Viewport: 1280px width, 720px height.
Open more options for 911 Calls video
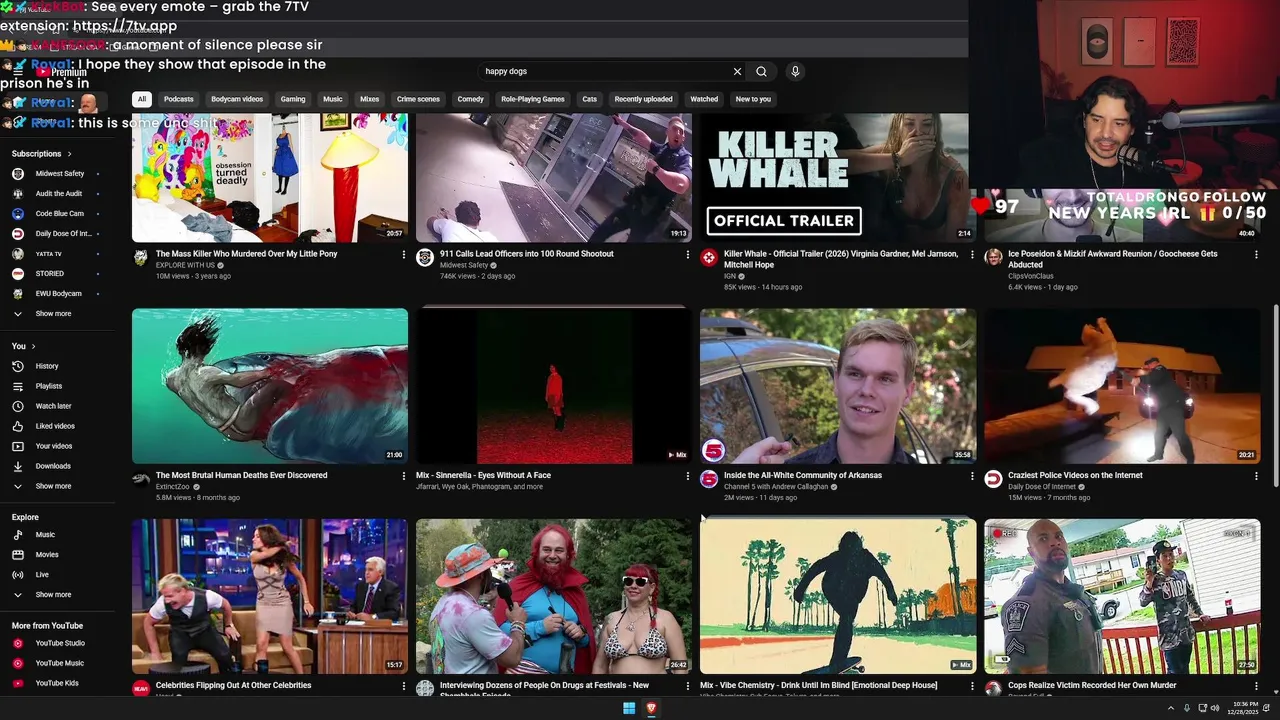point(688,255)
